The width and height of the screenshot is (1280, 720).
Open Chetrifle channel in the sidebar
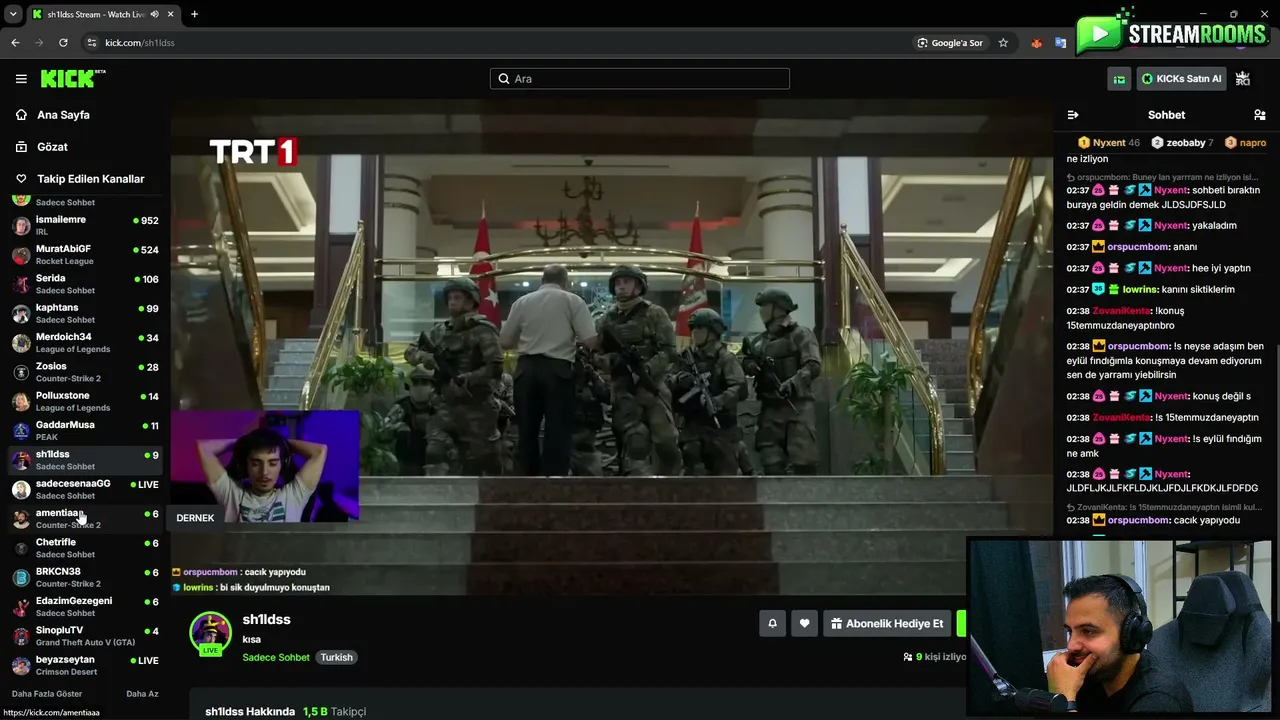(x=85, y=547)
